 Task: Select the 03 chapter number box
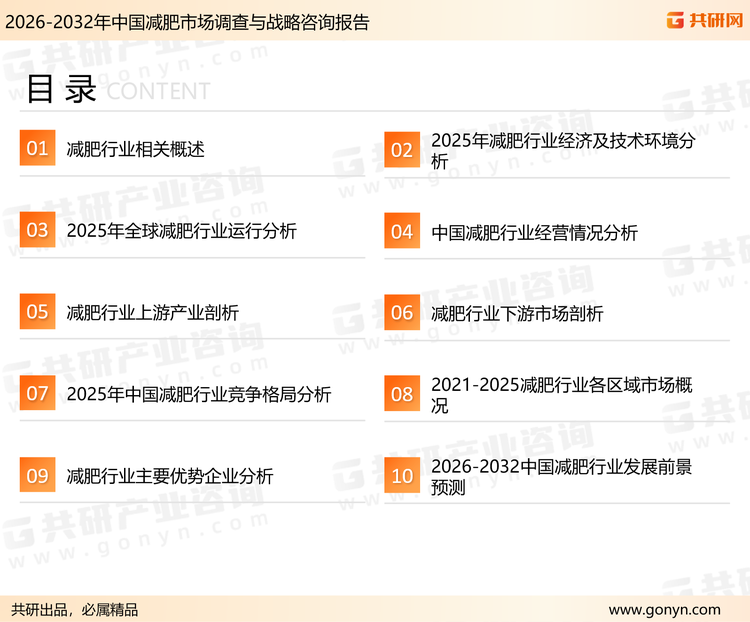pos(37,231)
